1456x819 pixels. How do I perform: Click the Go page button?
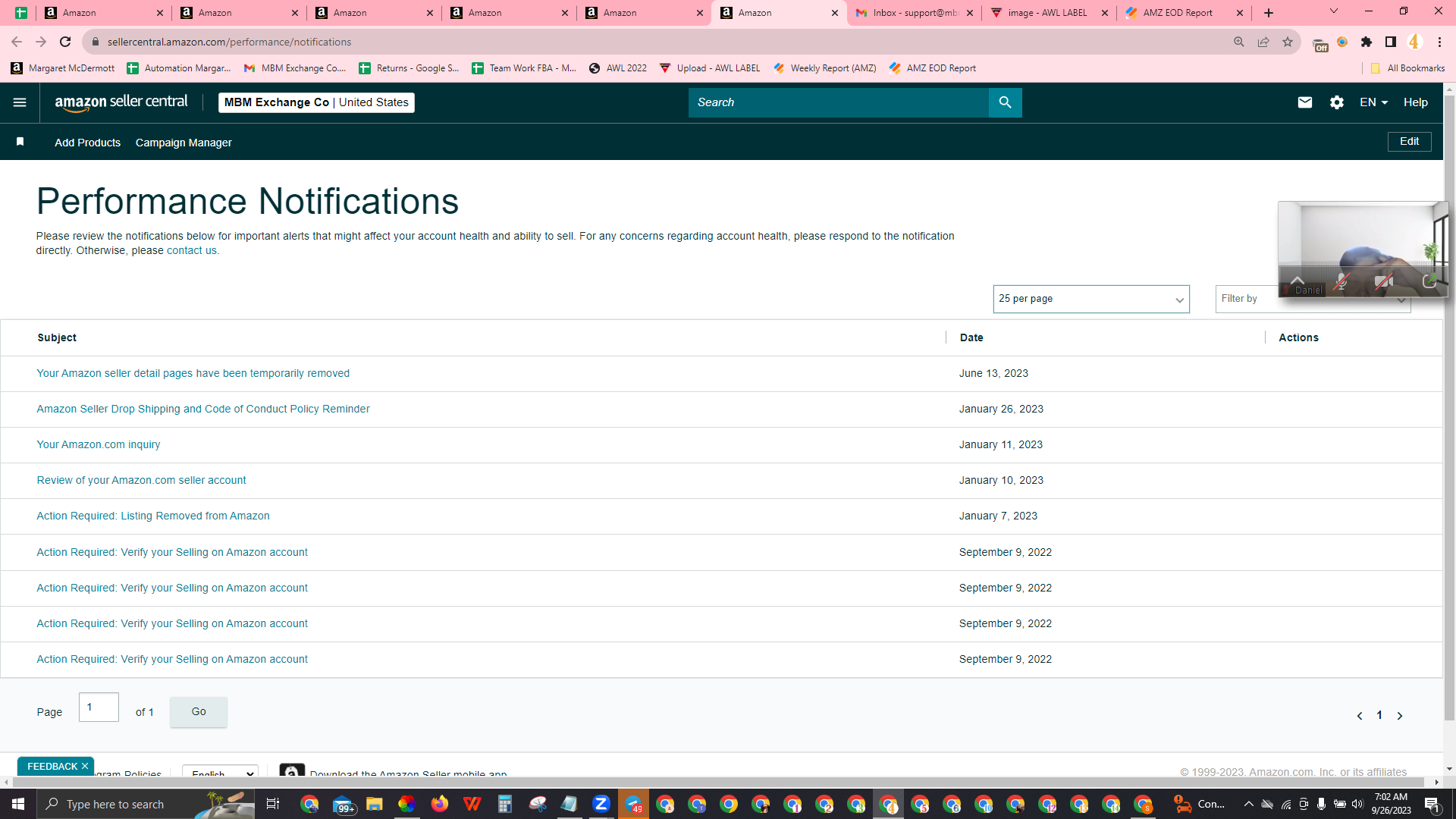pos(199,712)
